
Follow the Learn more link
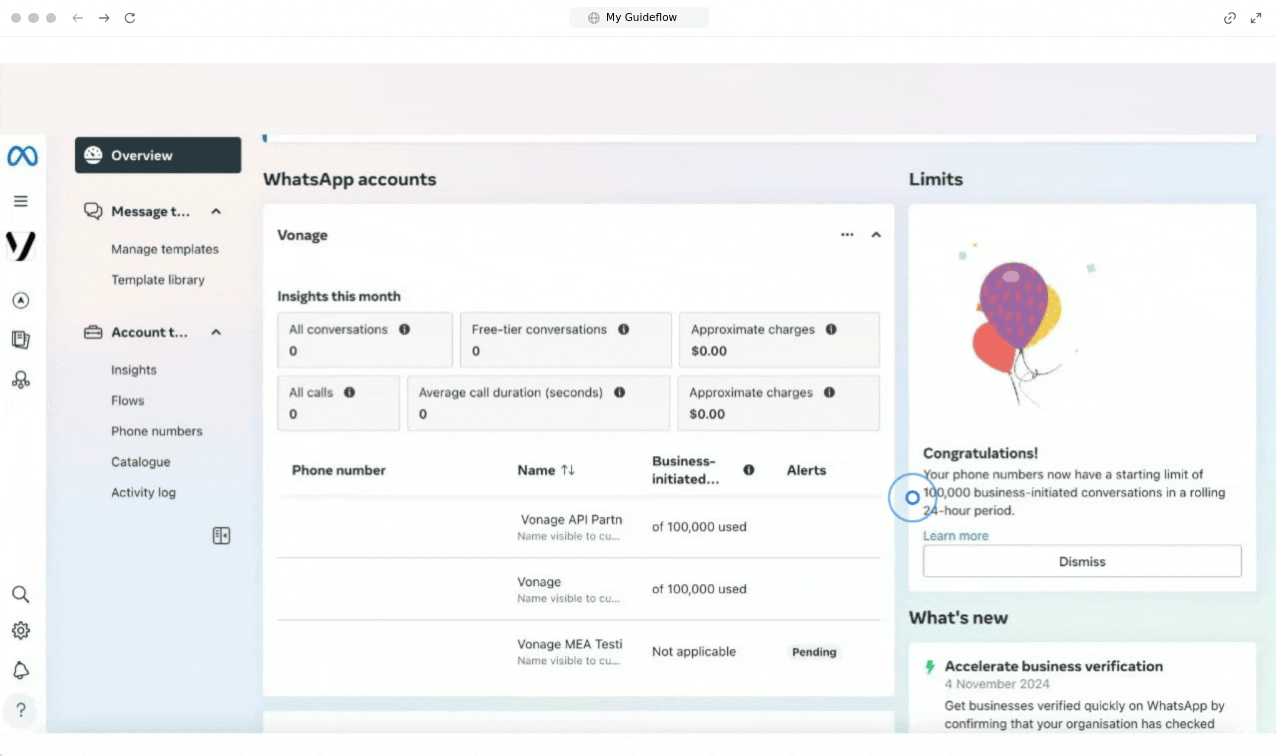(x=955, y=536)
